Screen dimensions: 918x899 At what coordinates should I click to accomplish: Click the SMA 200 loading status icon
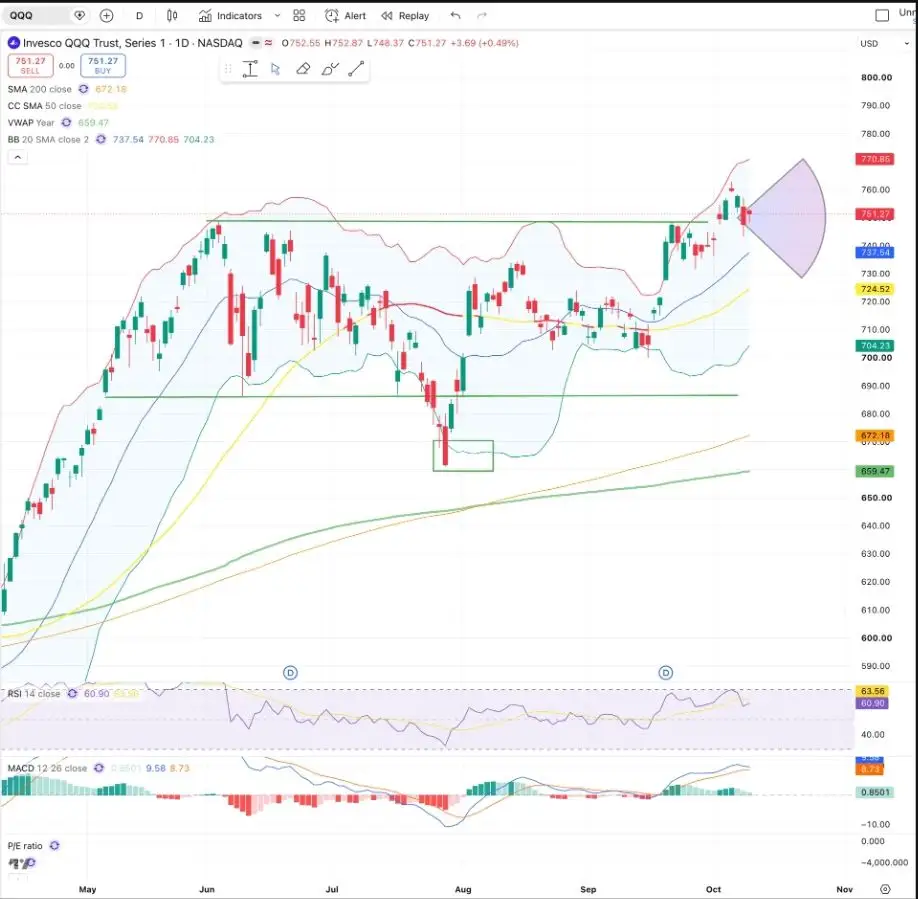click(84, 89)
